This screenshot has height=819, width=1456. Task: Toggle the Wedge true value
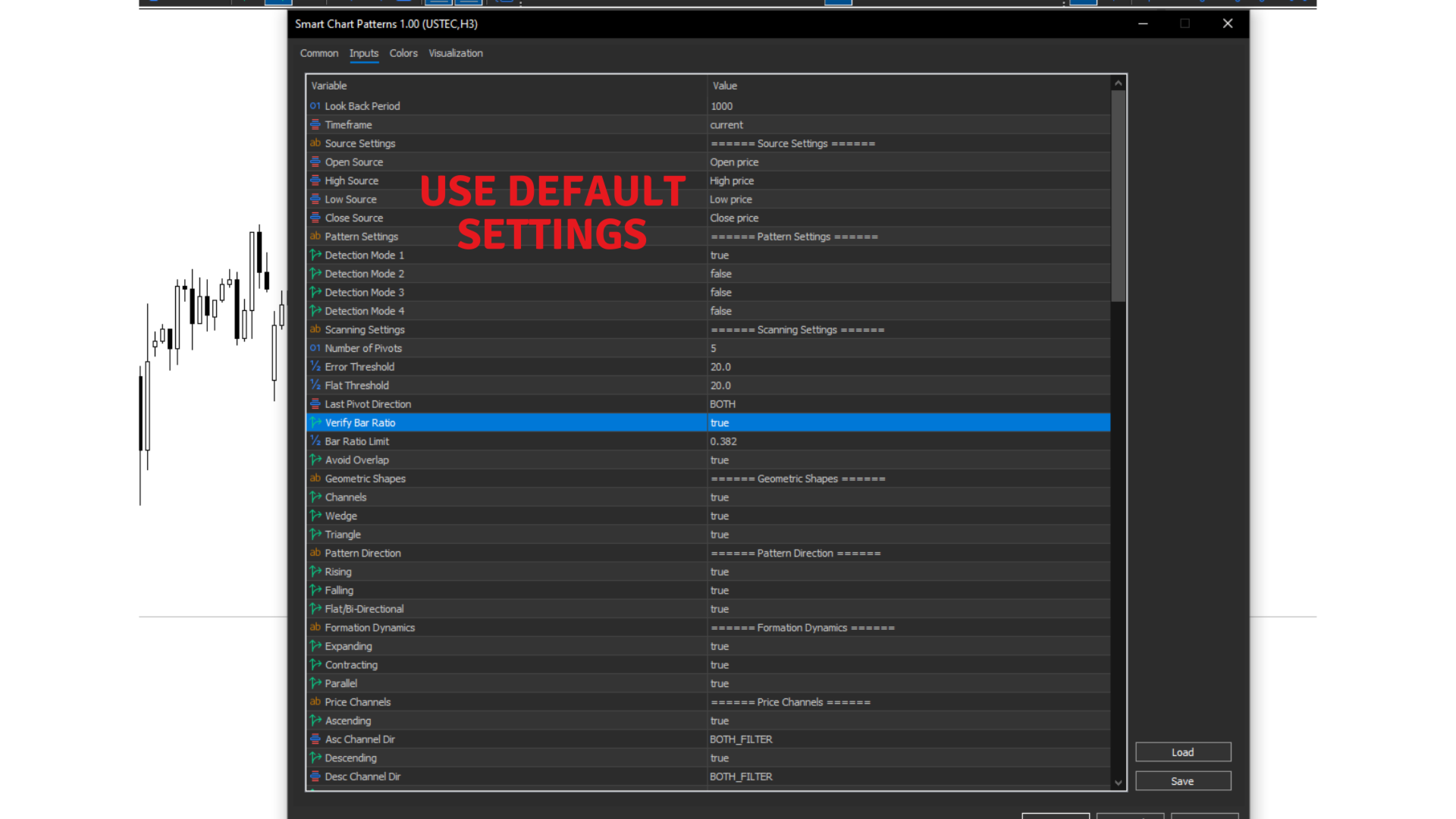point(720,516)
